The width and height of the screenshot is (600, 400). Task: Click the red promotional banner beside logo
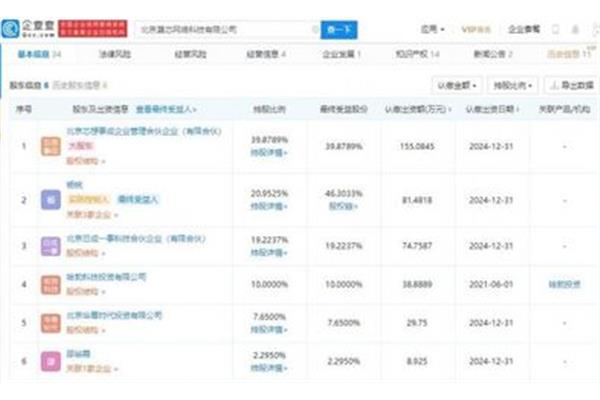tap(93, 29)
